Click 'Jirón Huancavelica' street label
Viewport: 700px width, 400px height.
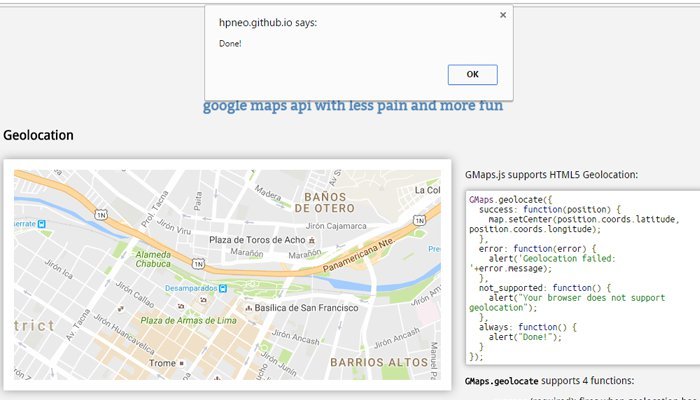(x=124, y=334)
